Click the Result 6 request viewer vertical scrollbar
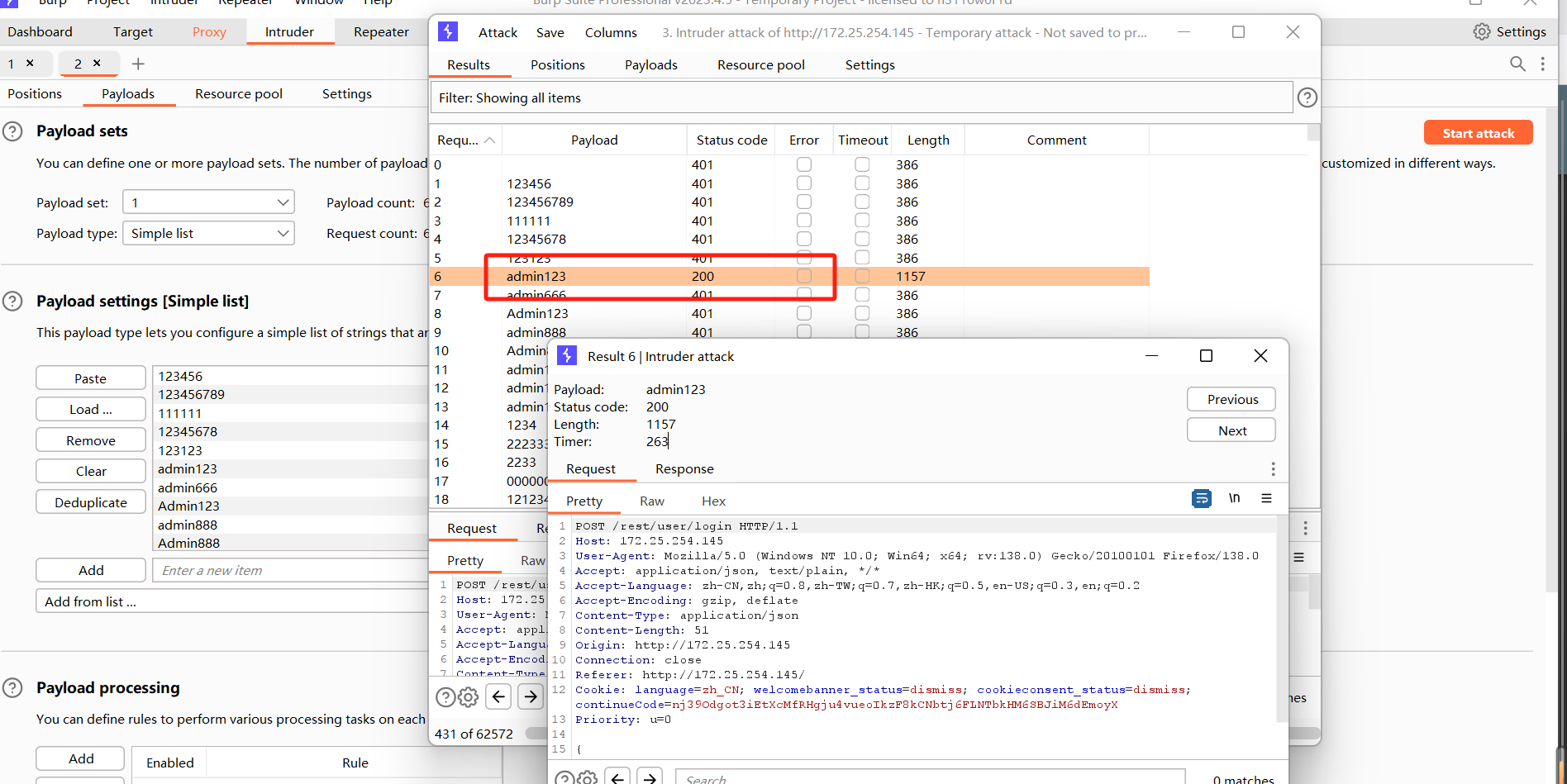 coord(1282,620)
